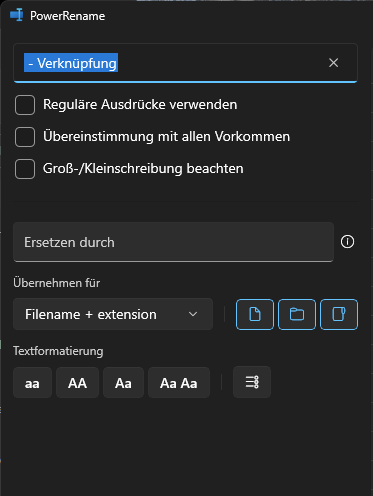Toggle the include files icon
The height and width of the screenshot is (496, 373).
click(x=255, y=314)
